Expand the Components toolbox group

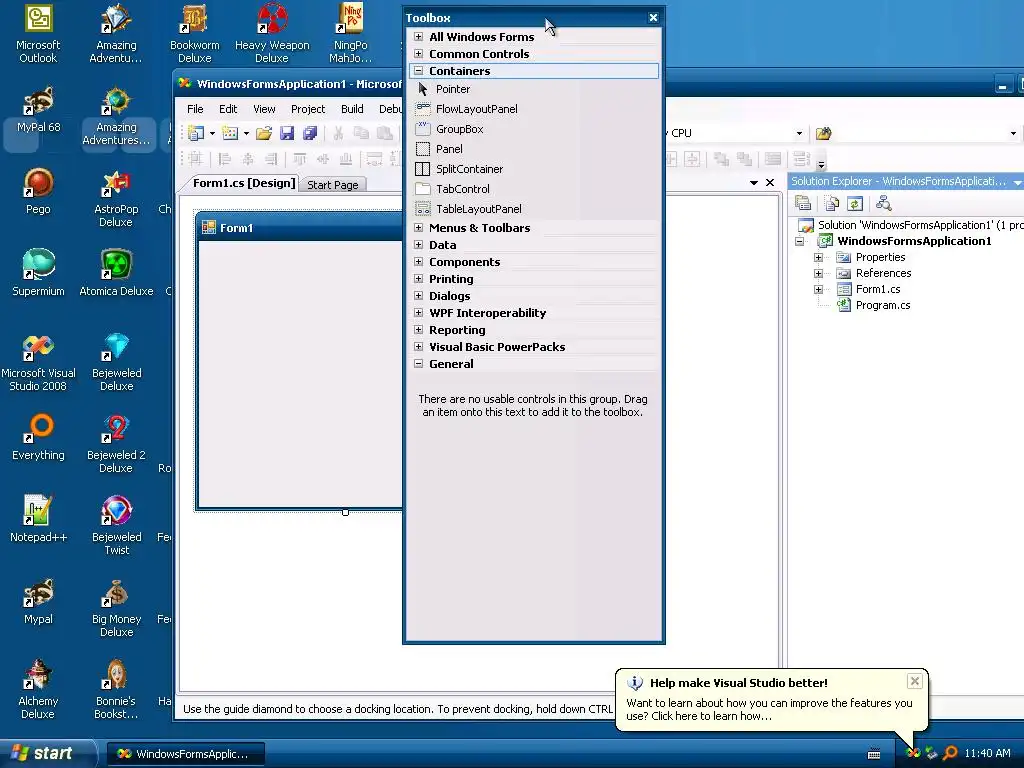pos(419,262)
